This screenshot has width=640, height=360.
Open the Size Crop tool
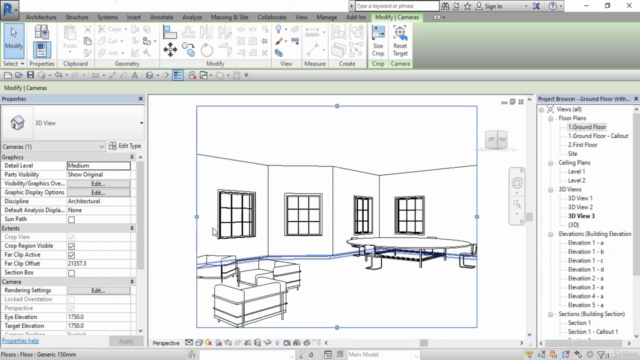(x=378, y=41)
